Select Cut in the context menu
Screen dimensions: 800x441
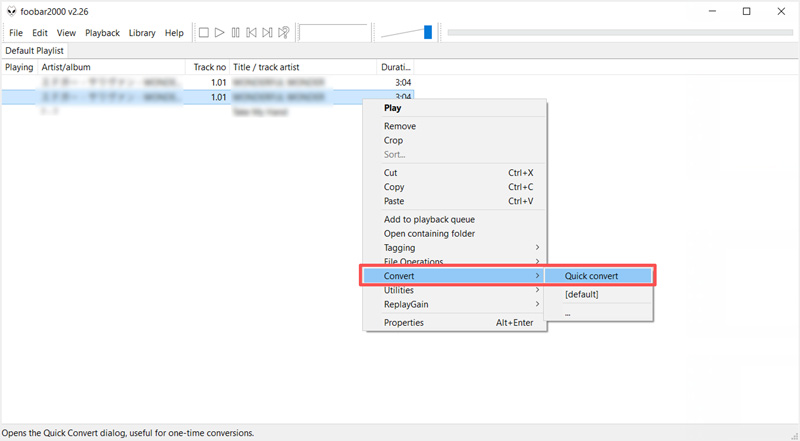[454, 173]
